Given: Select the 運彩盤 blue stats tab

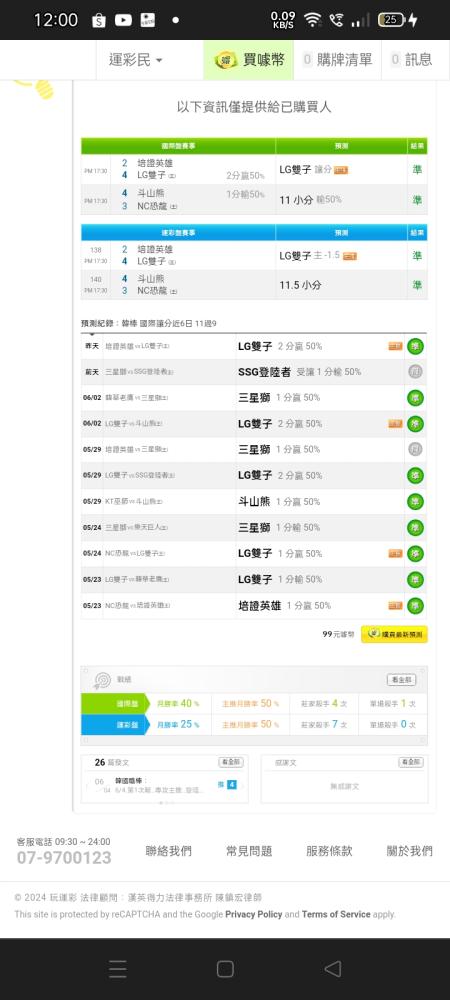Looking at the screenshot, I should (x=113, y=724).
